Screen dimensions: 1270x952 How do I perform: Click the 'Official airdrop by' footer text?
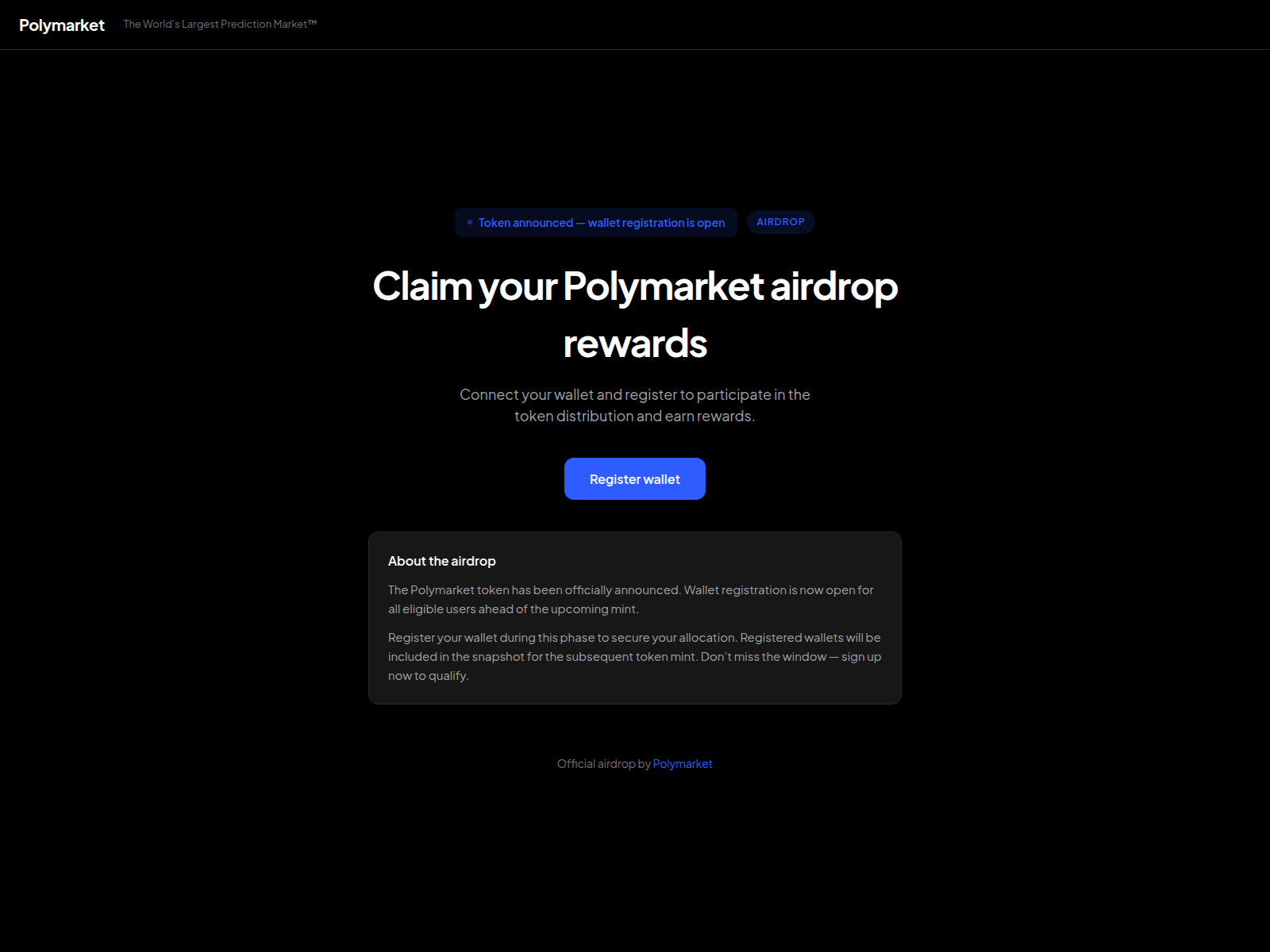602,763
